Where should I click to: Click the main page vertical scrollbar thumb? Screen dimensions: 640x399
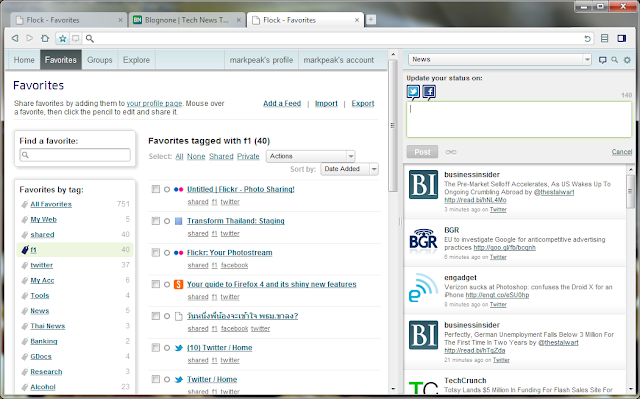click(393, 126)
